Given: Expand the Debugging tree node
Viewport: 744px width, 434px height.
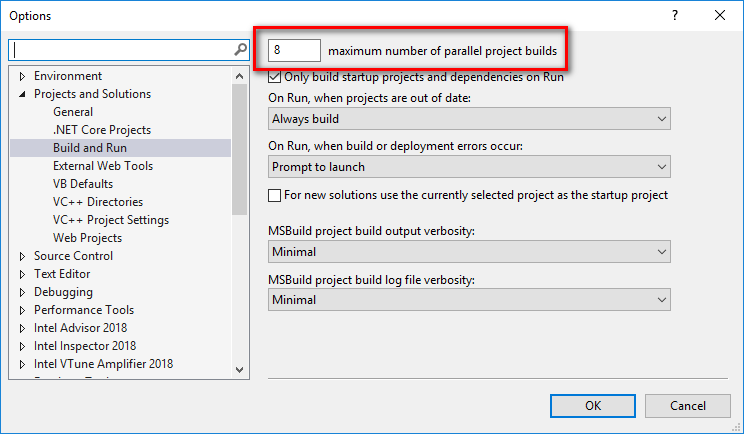Looking at the screenshot, I should click(x=22, y=292).
